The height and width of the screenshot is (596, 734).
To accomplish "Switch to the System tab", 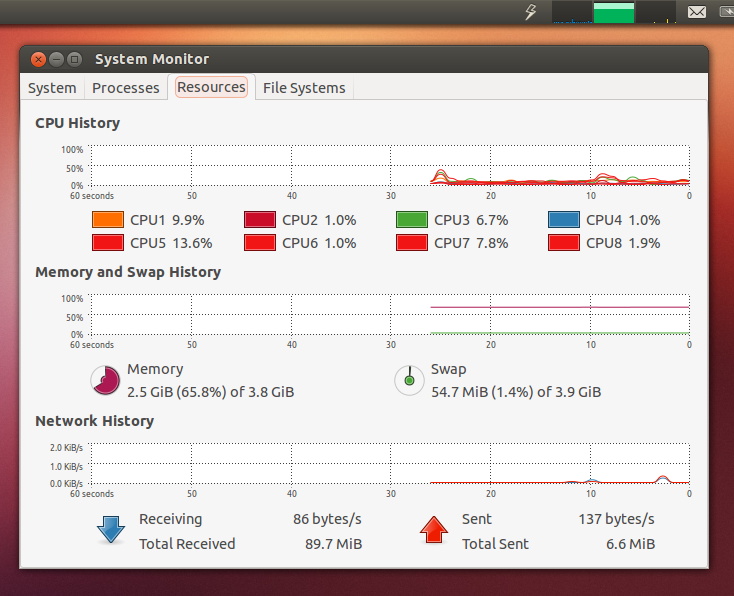I will pos(52,88).
